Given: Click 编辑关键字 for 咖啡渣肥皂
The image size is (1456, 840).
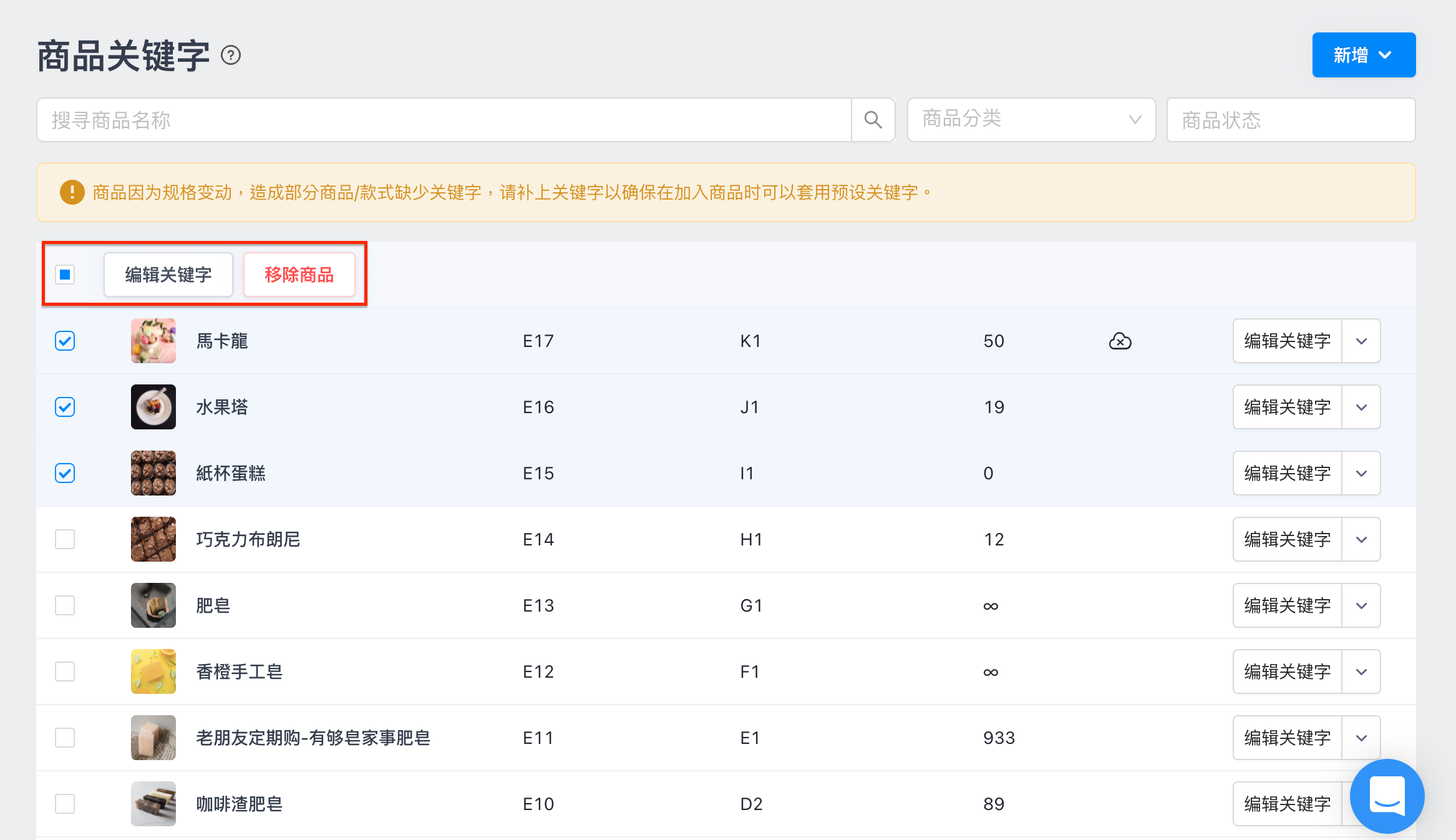Looking at the screenshot, I should (x=1288, y=804).
